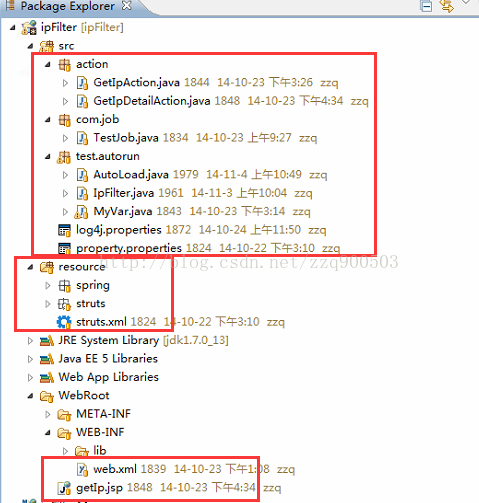Expand JRE System Library
This screenshot has height=503, width=479.
30,341
